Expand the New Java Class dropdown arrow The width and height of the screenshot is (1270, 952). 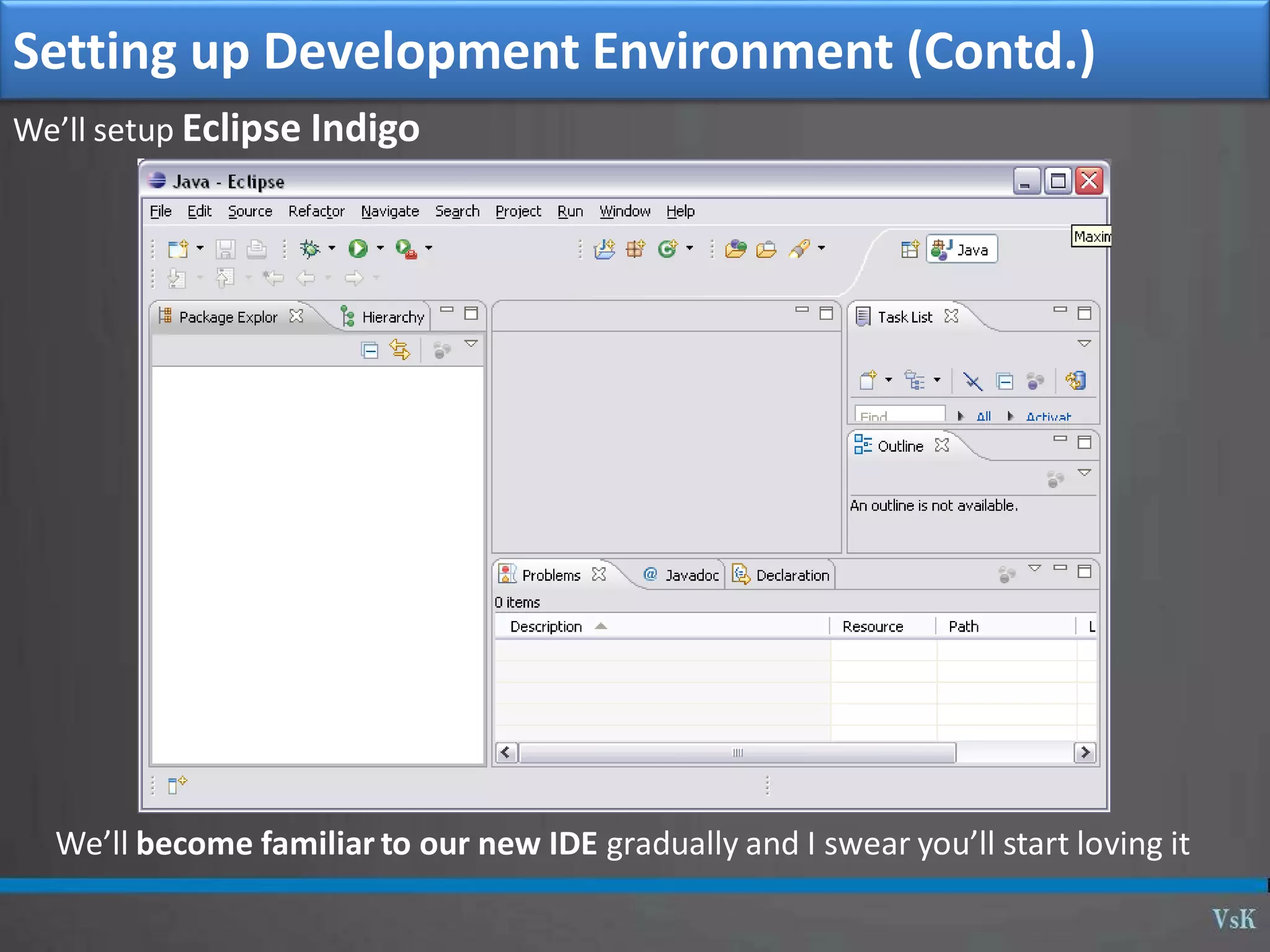(690, 248)
